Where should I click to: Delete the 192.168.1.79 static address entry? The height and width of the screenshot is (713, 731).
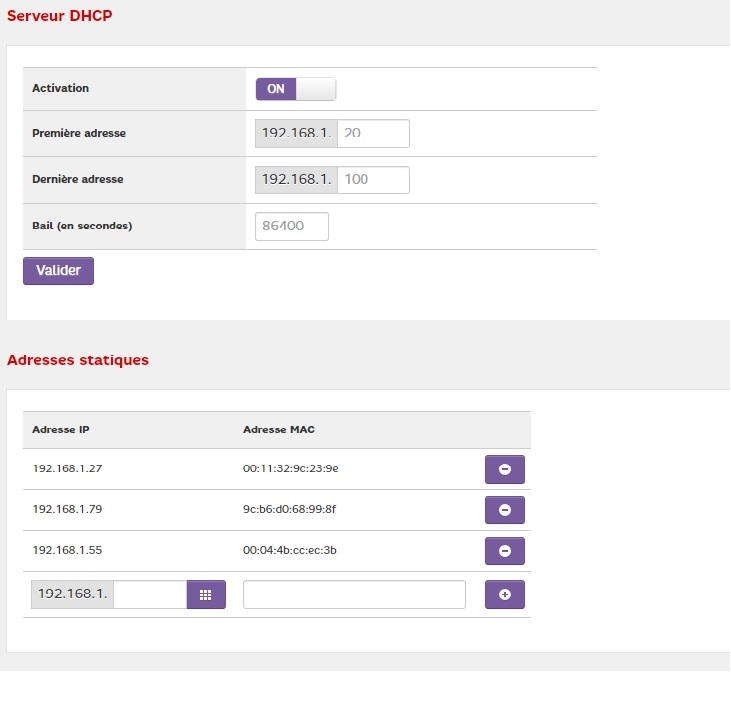pyautogui.click(x=504, y=510)
